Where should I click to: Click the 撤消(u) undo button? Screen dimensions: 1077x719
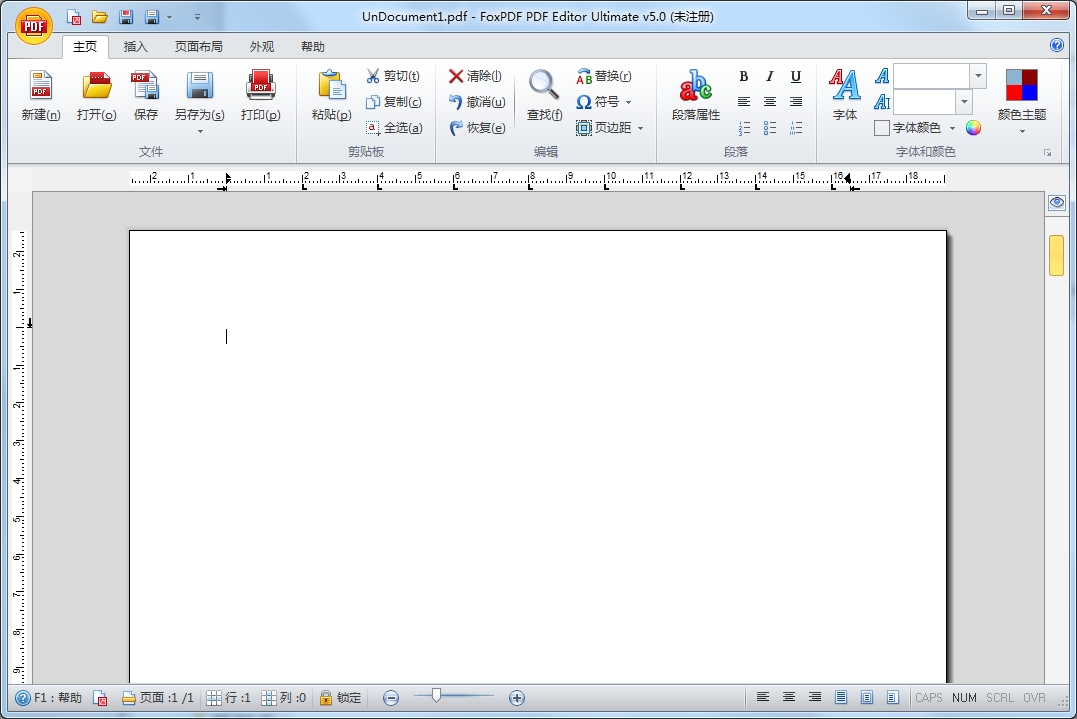coord(477,102)
